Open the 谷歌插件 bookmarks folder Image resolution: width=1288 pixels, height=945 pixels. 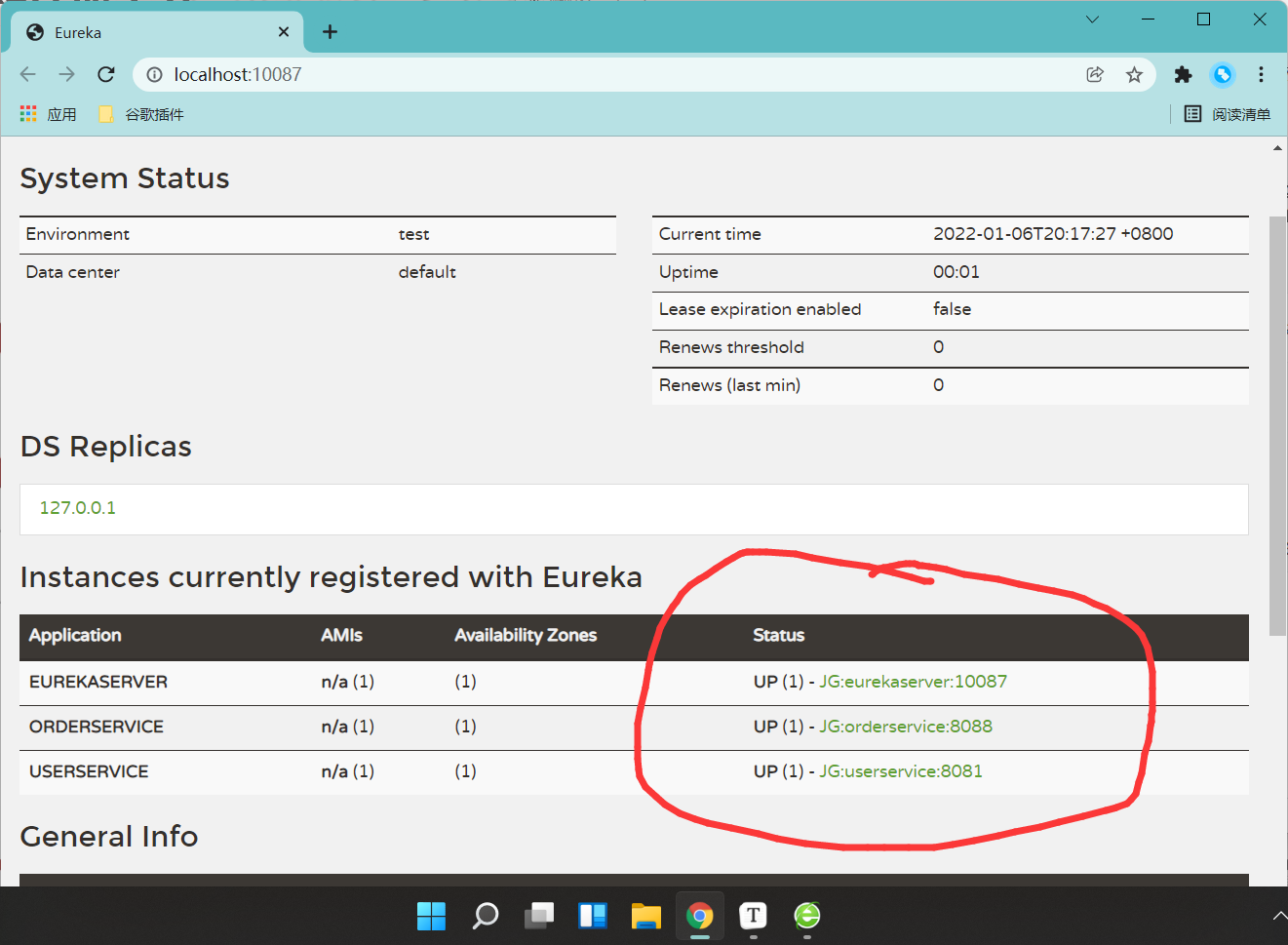tap(141, 114)
